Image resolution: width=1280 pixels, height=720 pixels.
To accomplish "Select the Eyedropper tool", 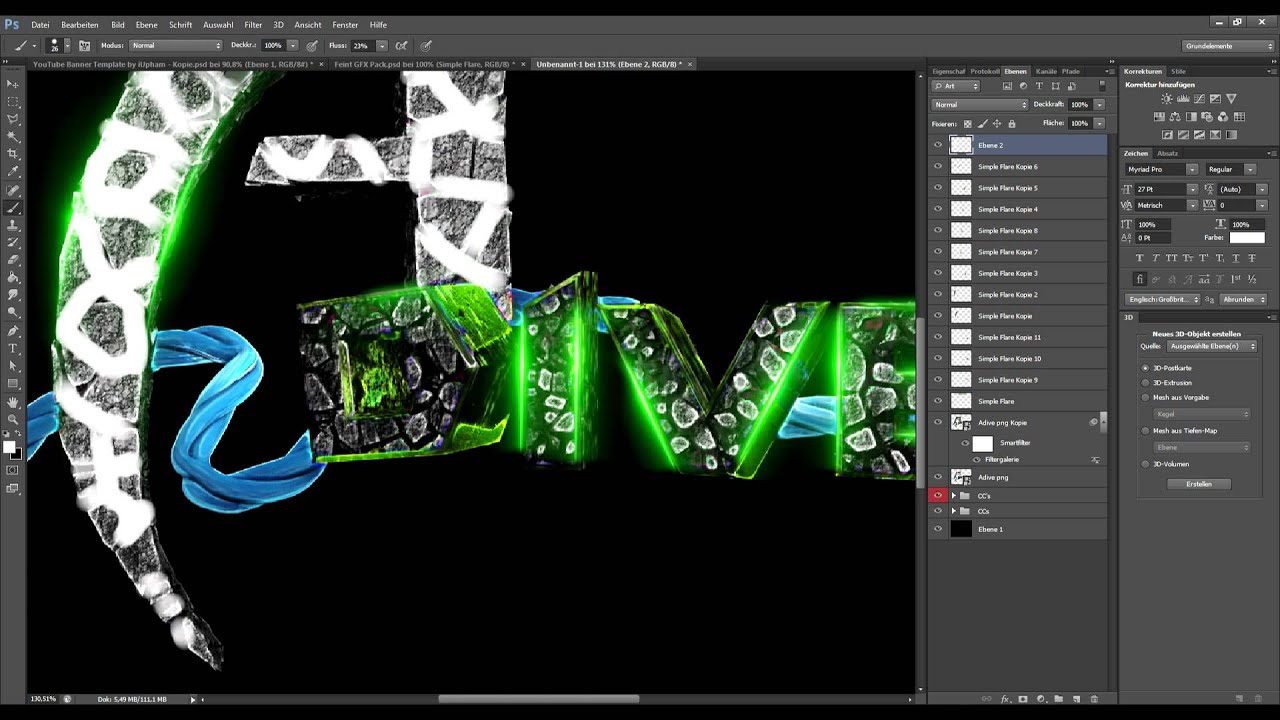I will coord(13,172).
